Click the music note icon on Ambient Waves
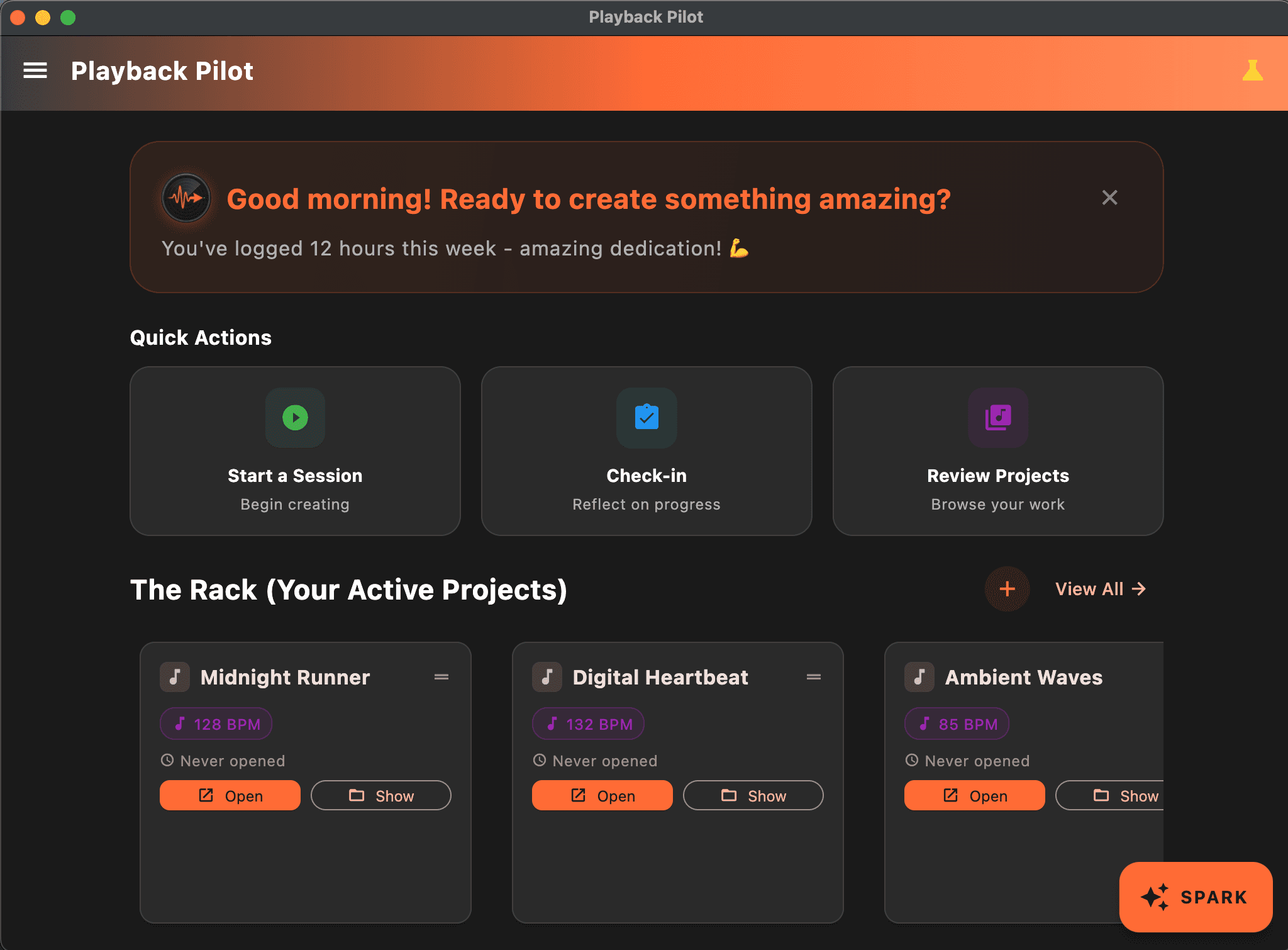The height and width of the screenshot is (950, 1288). (x=920, y=677)
